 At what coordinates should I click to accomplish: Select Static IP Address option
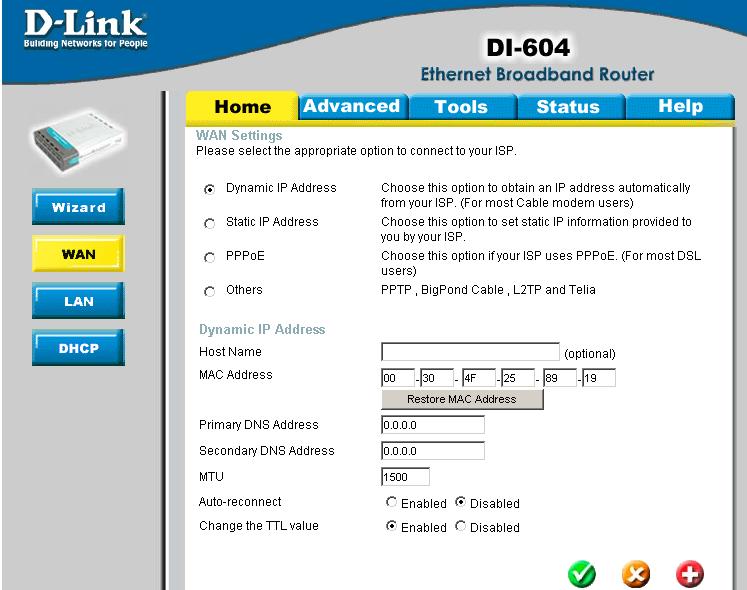pos(209,223)
